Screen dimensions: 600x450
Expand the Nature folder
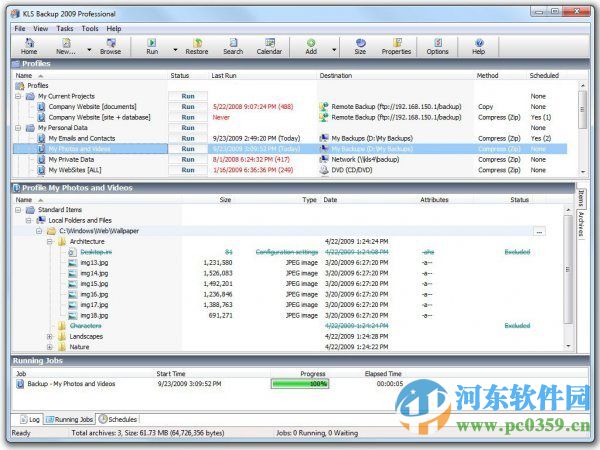pyautogui.click(x=49, y=347)
